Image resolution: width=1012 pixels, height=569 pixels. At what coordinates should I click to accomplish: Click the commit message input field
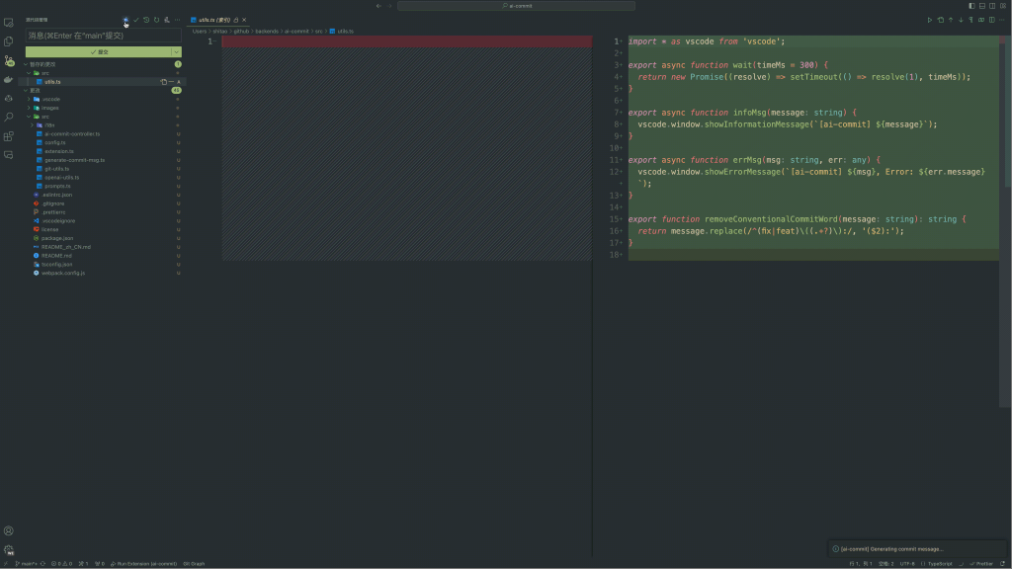(103, 36)
